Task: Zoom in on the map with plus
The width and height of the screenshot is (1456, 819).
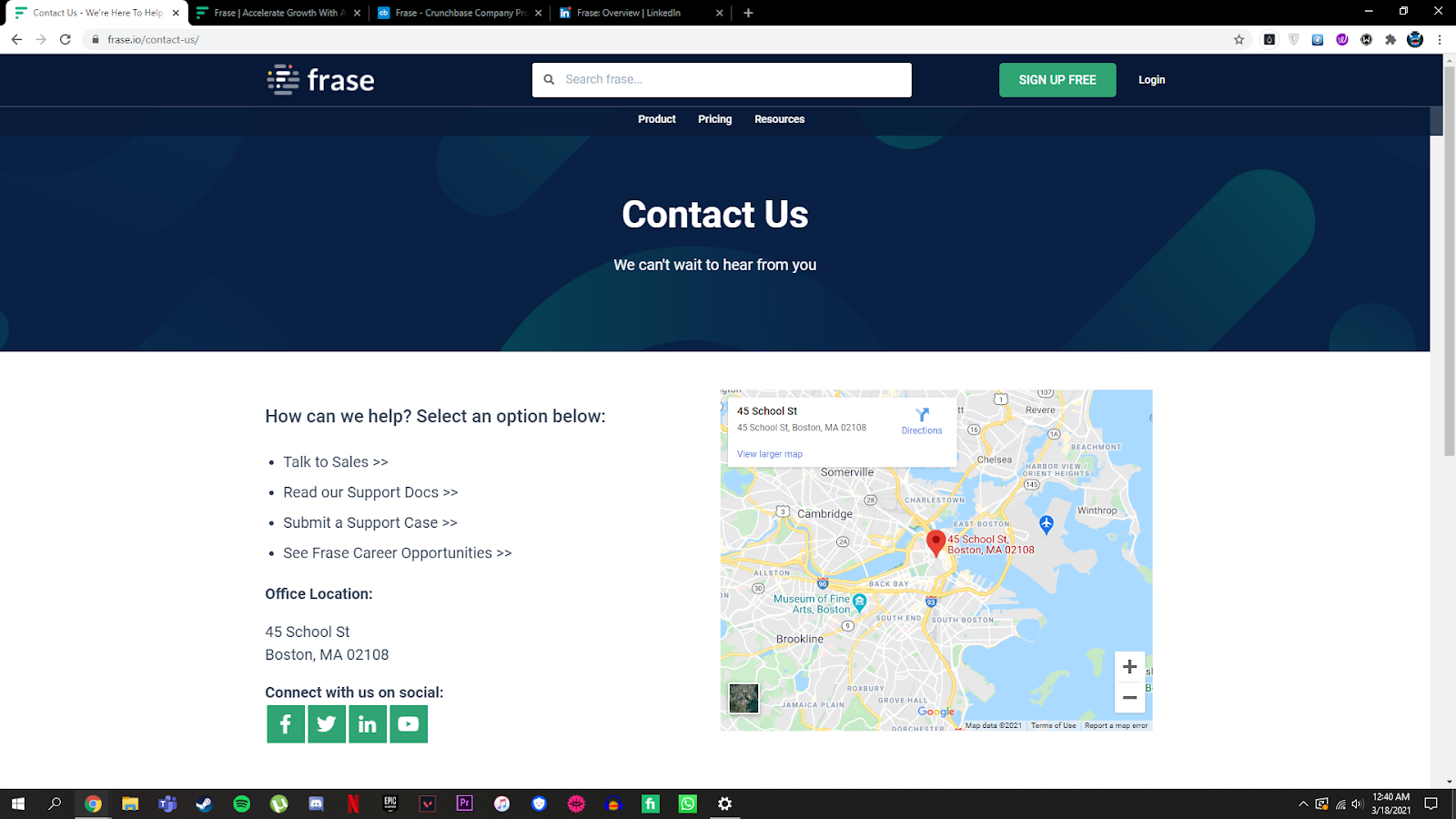Action: coord(1129,667)
